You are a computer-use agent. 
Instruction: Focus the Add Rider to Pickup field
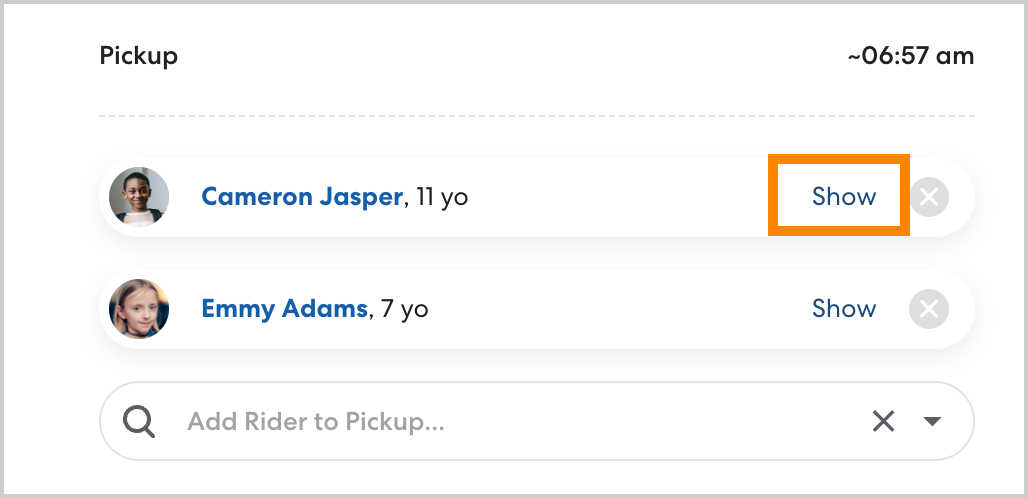coord(500,422)
